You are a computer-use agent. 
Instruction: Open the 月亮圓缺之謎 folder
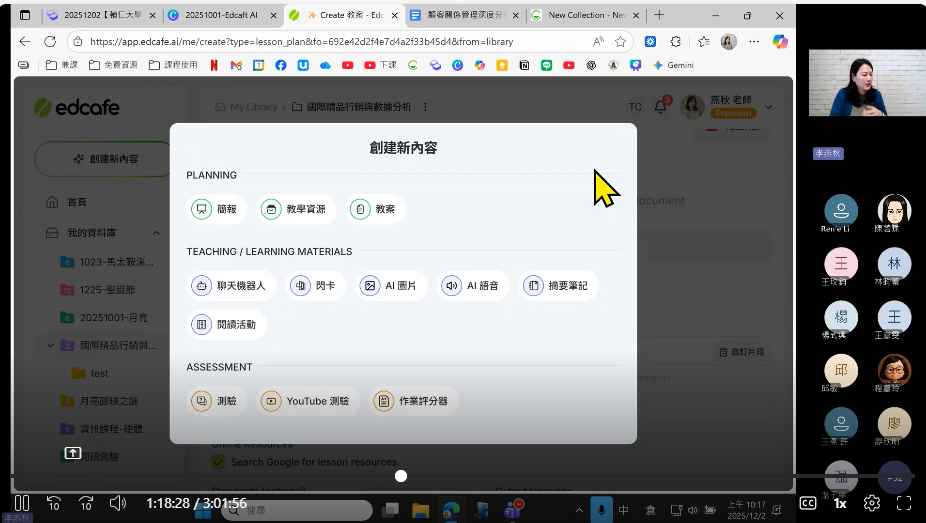tap(99, 401)
